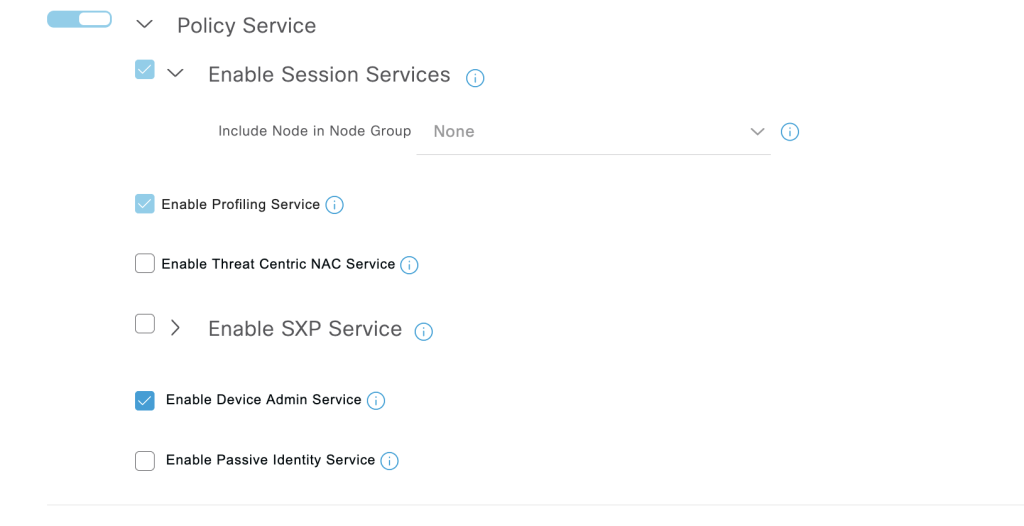The height and width of the screenshot is (526, 1024).
Task: Click the Policy Service heading text
Action: [246, 26]
